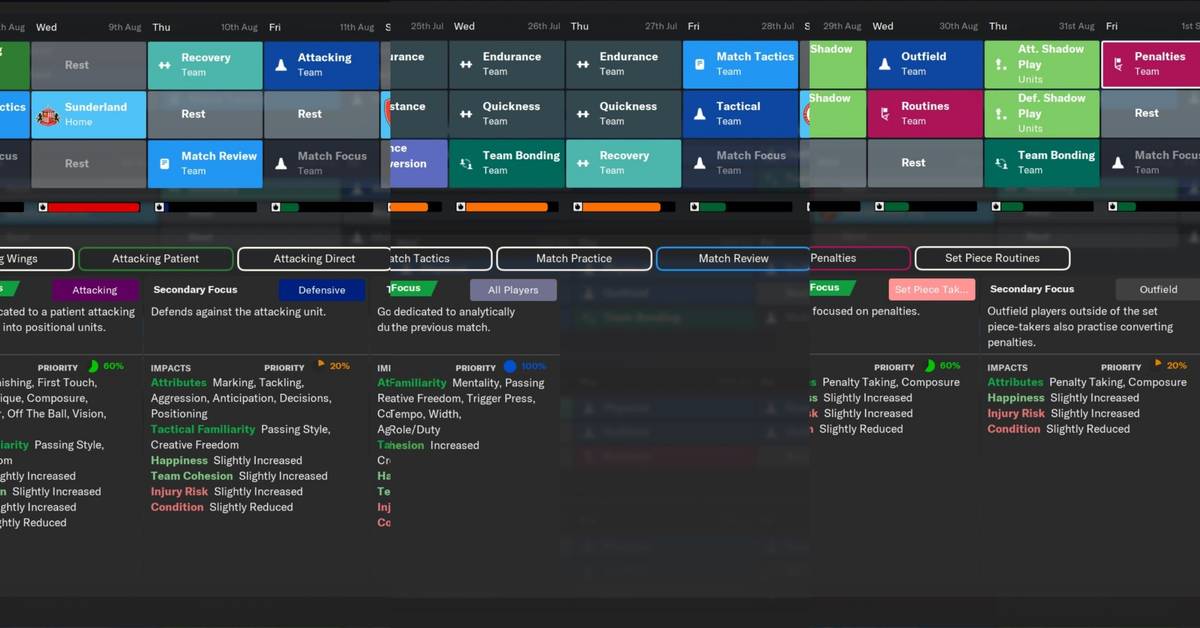Screen dimensions: 1200x628
Task: Click the blue 100% priority pie icon
Action: [x=510, y=367]
